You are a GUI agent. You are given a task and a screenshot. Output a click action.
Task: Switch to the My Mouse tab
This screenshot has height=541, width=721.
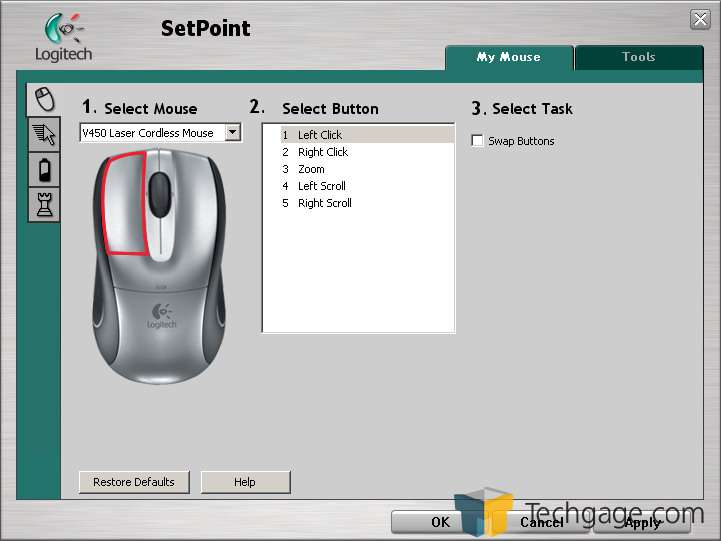(508, 57)
